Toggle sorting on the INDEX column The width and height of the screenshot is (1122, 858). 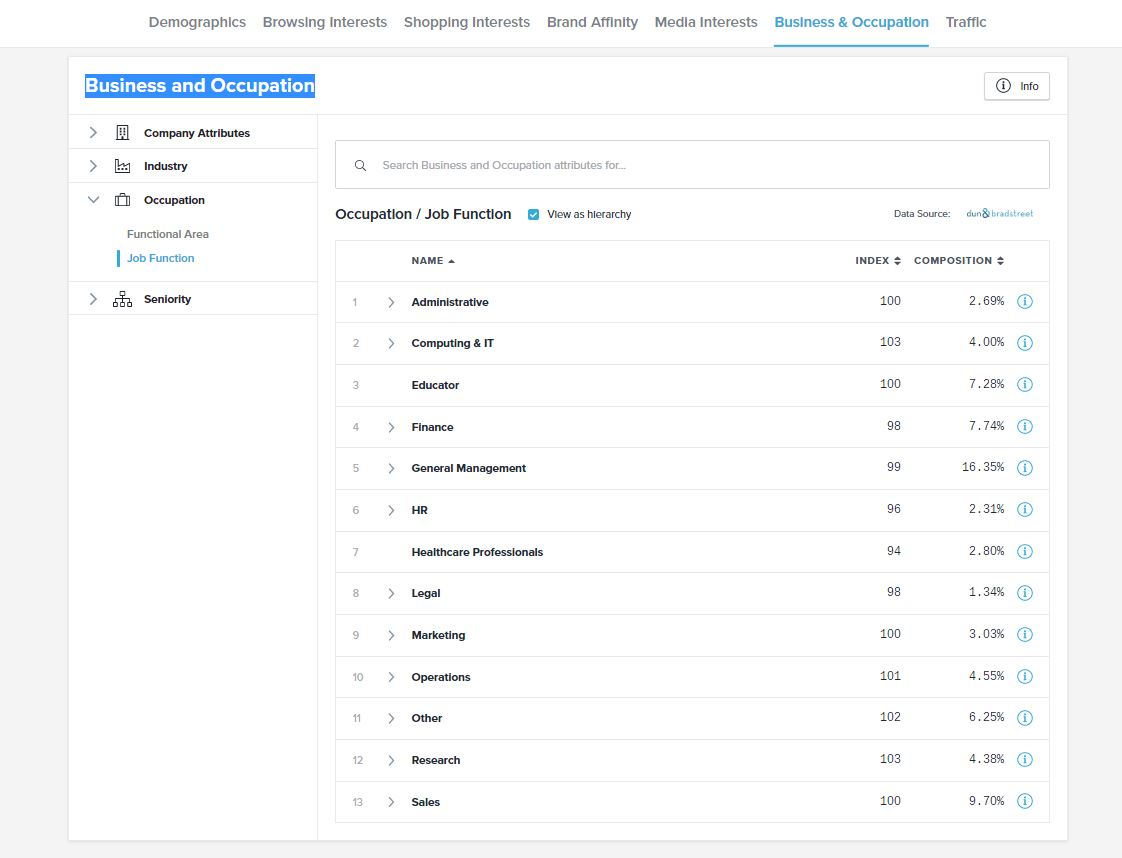click(x=877, y=260)
